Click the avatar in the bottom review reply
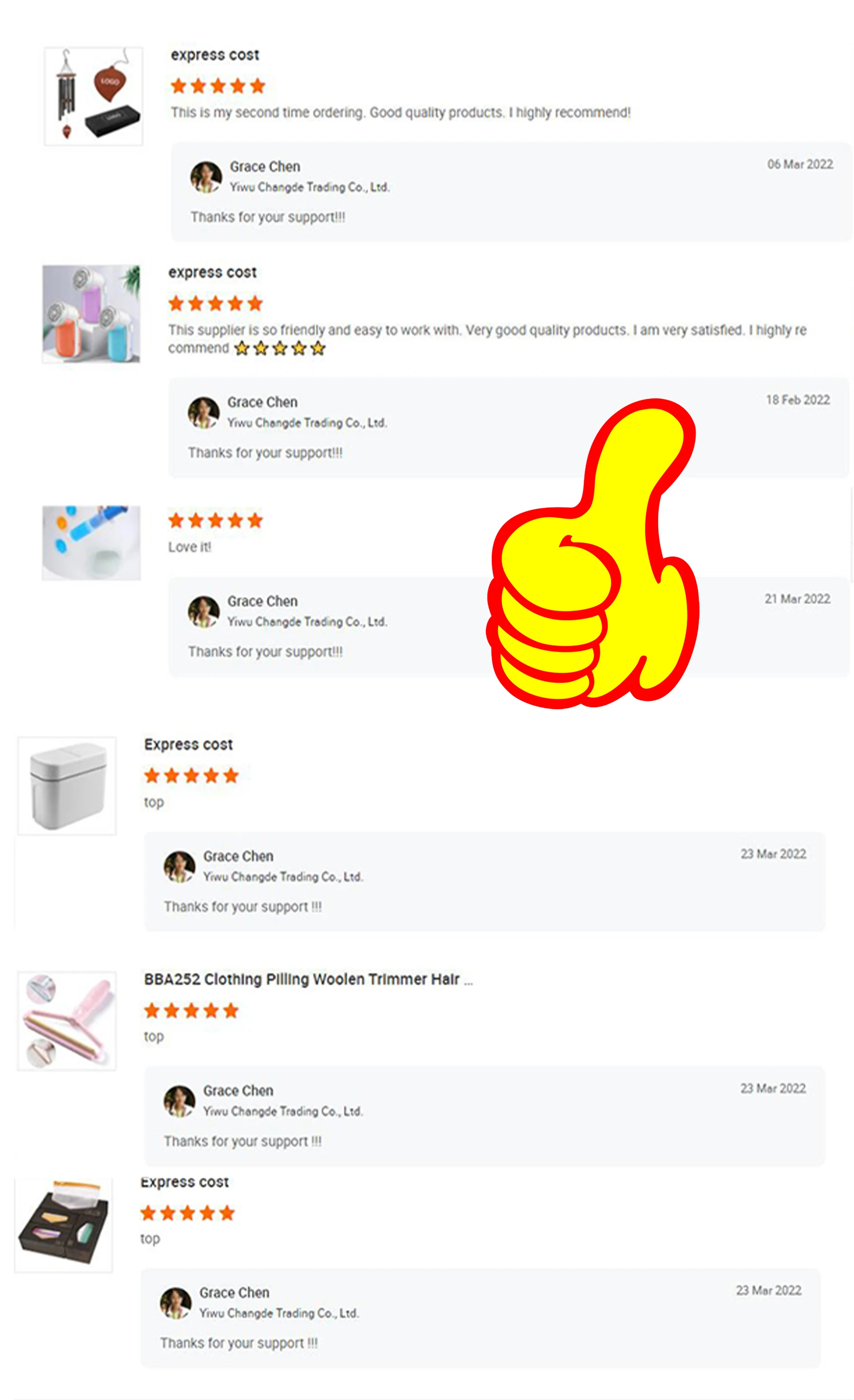This screenshot has height=1400, width=854. (175, 1303)
